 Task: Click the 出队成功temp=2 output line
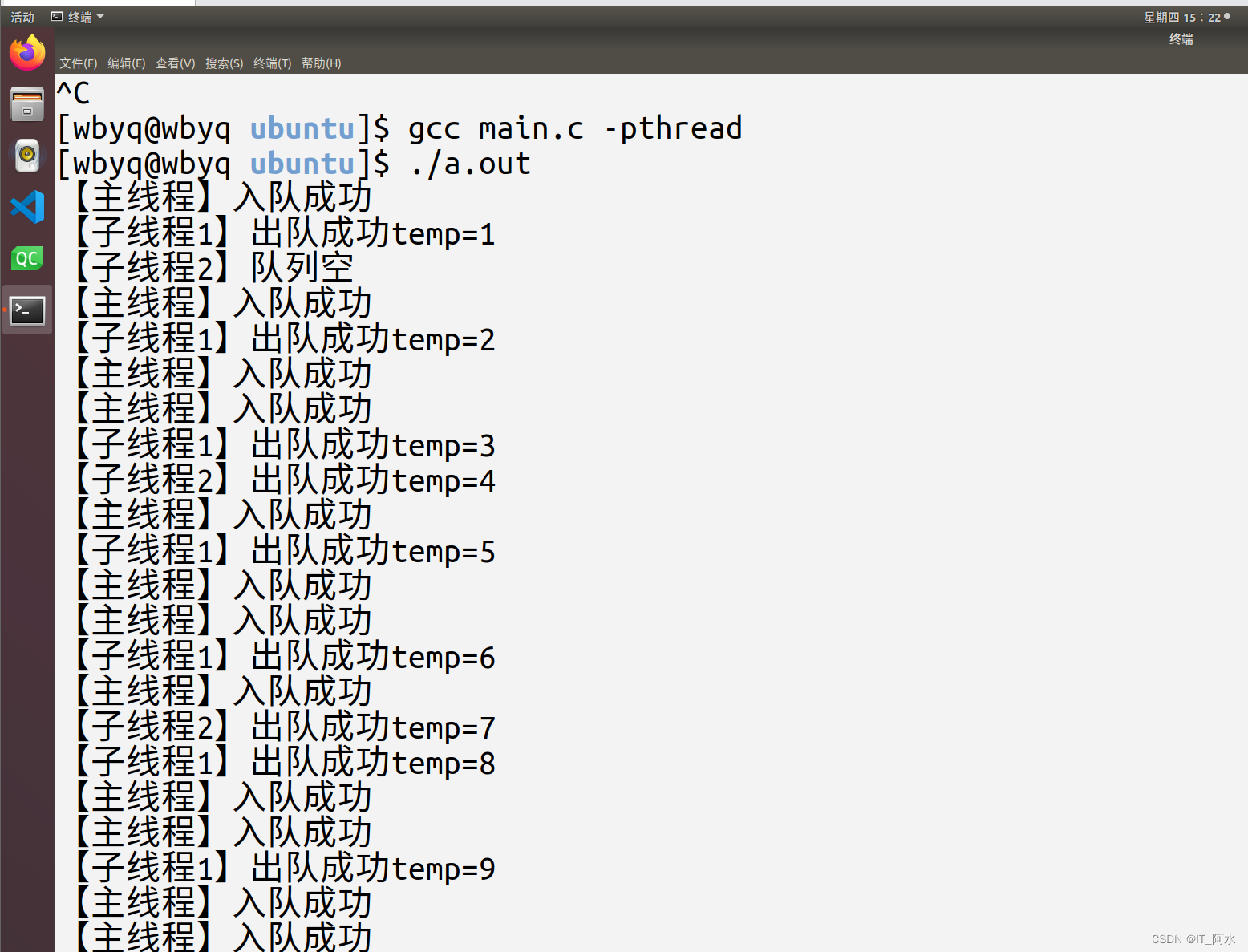(286, 339)
